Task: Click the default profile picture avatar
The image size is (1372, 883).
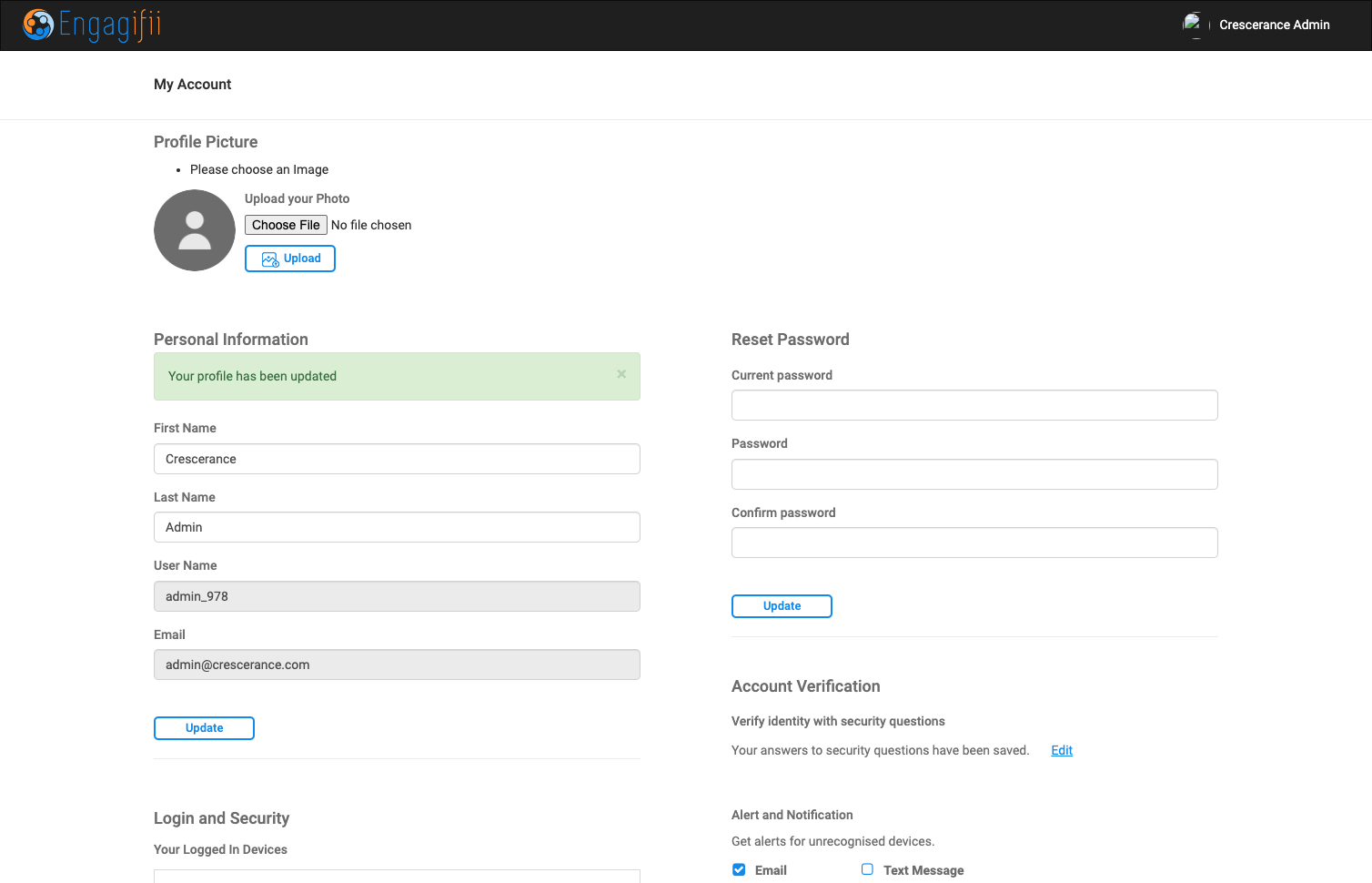Action: point(195,230)
